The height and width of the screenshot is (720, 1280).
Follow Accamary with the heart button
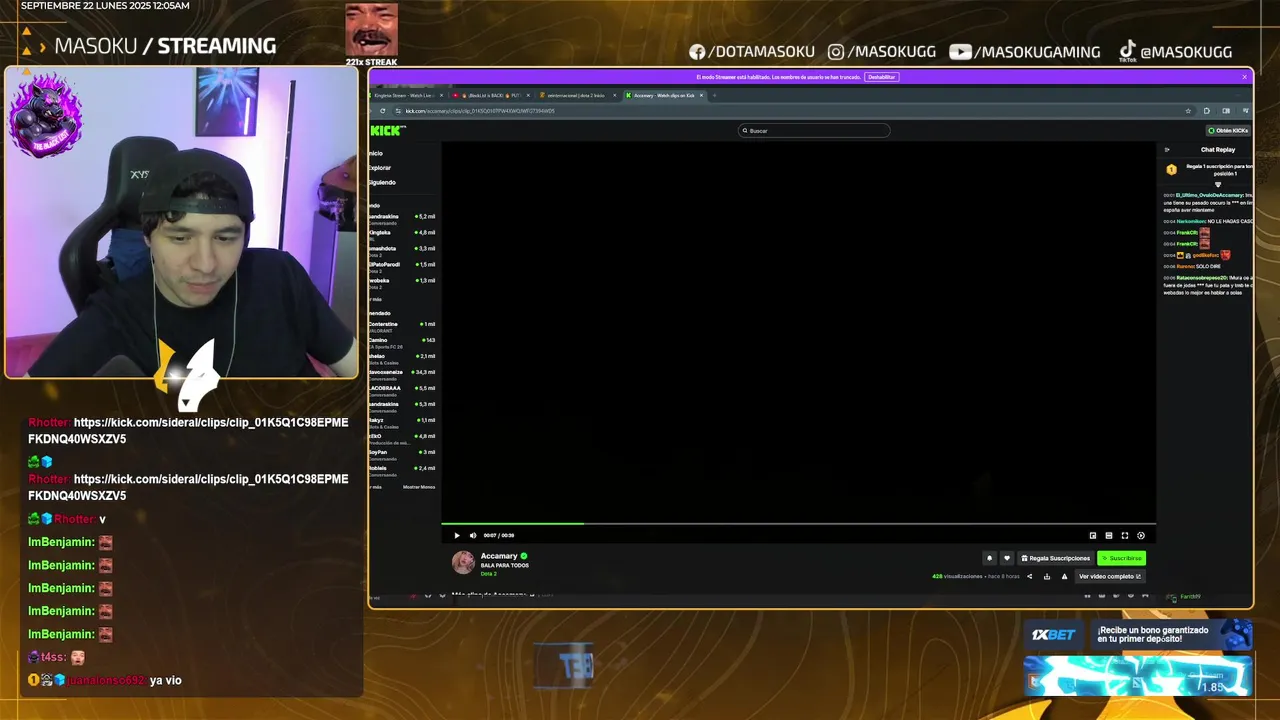pyautogui.click(x=1007, y=558)
